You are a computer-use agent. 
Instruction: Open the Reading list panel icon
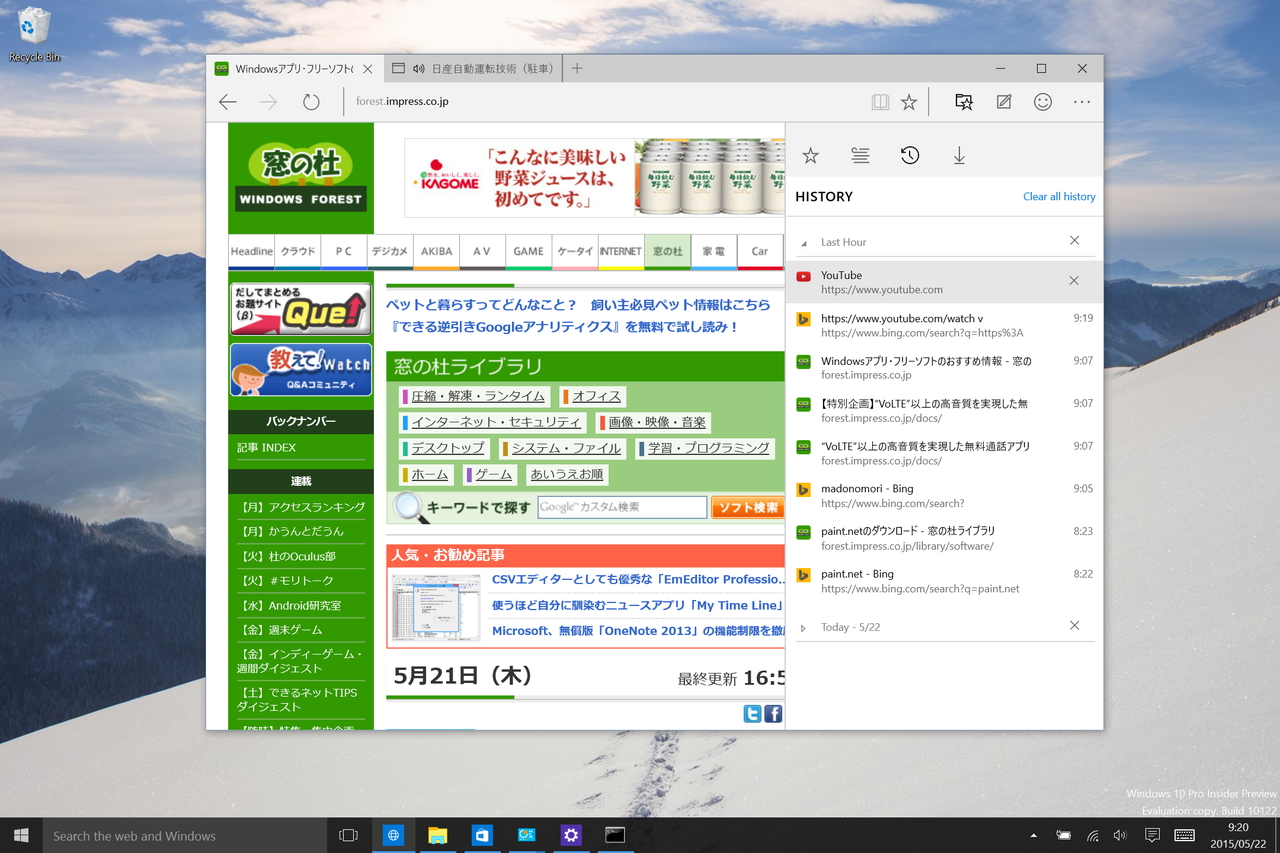click(x=859, y=155)
